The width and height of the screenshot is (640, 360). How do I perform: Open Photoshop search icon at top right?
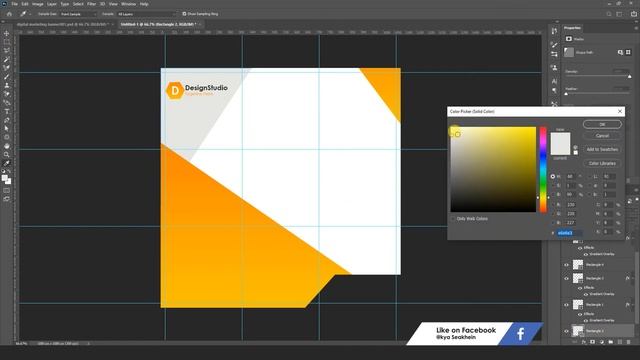tap(609, 14)
